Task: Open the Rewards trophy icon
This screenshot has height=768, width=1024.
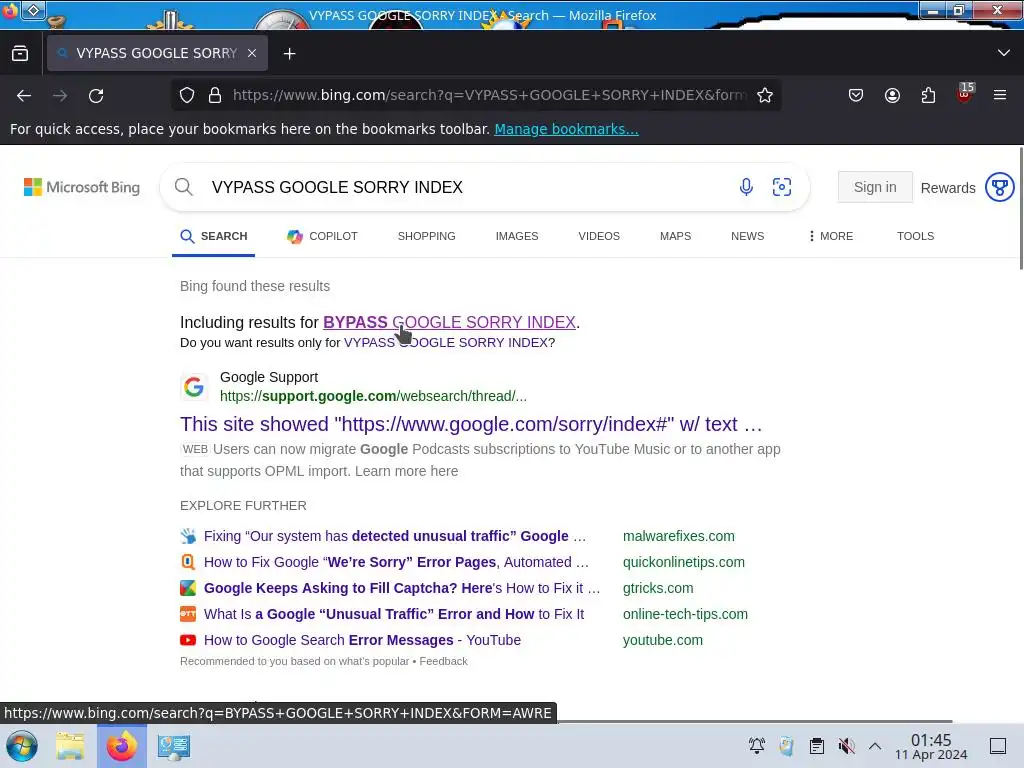Action: coord(999,187)
